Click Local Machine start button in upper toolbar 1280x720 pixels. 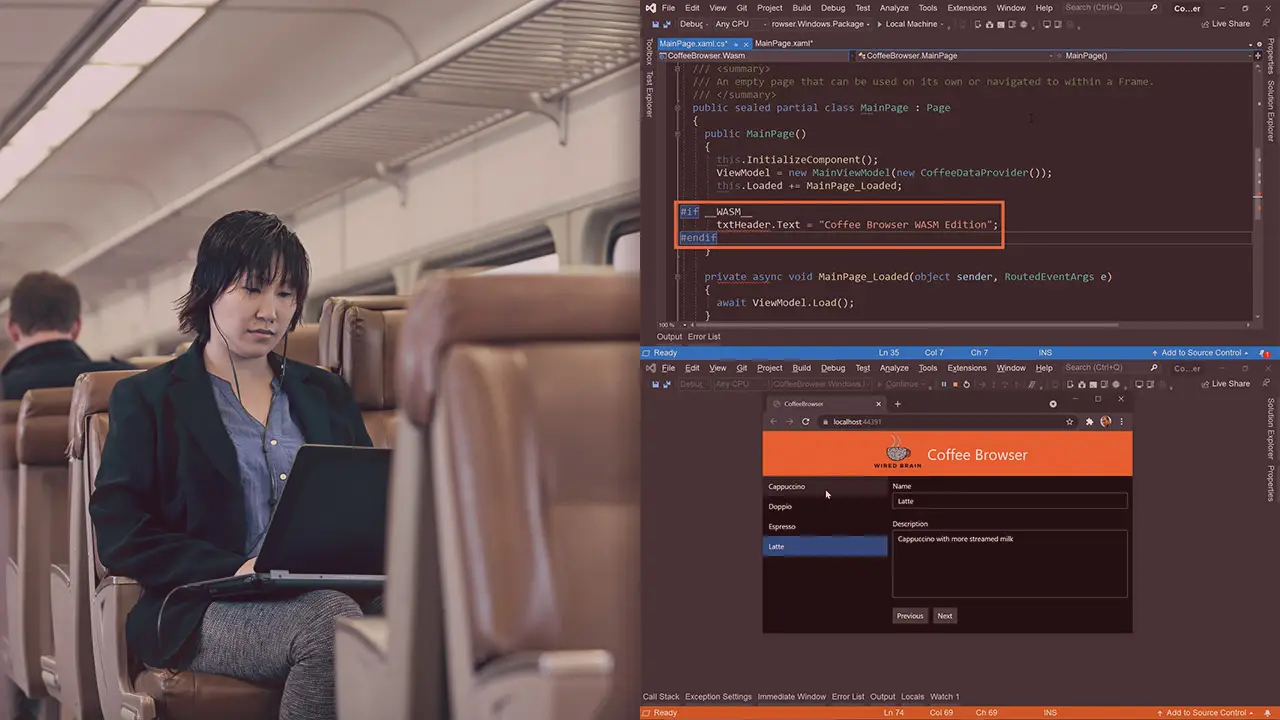[909, 24]
